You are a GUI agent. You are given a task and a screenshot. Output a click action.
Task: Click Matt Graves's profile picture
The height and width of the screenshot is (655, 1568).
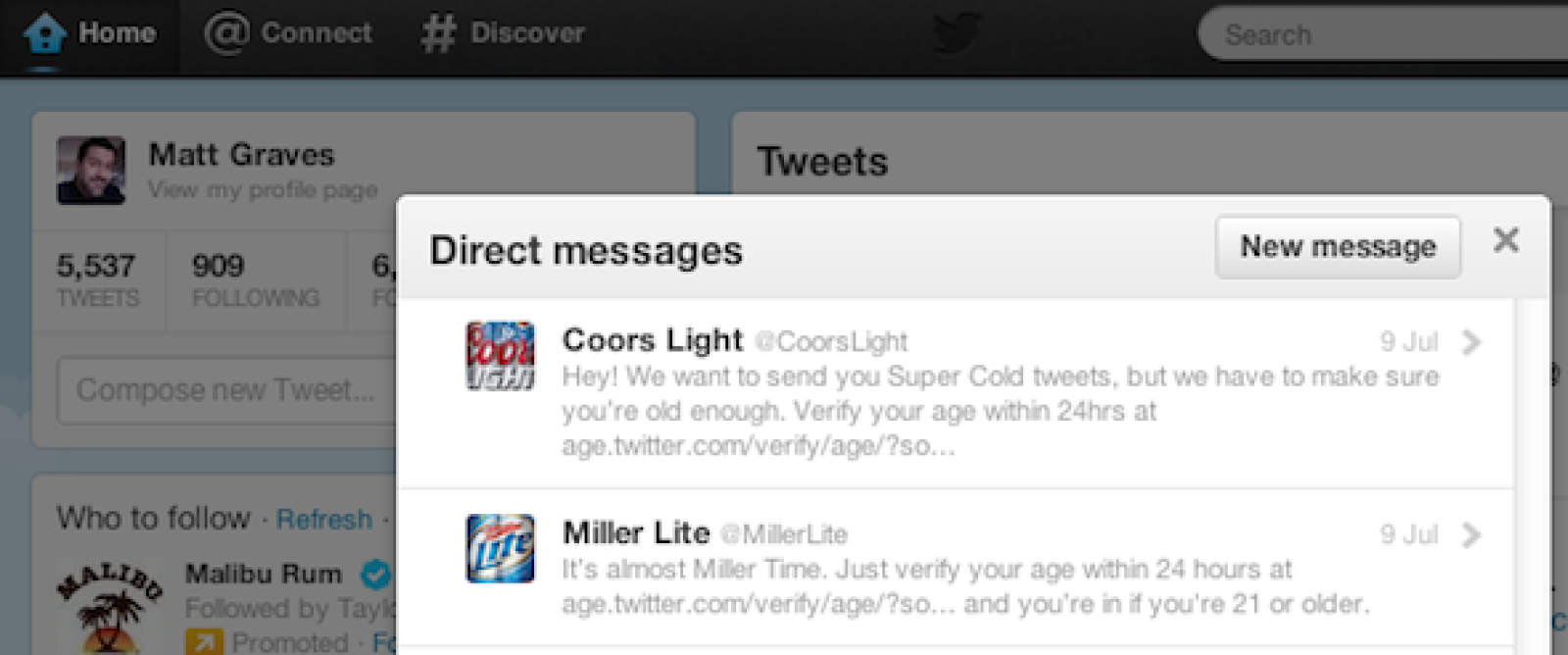click(92, 169)
